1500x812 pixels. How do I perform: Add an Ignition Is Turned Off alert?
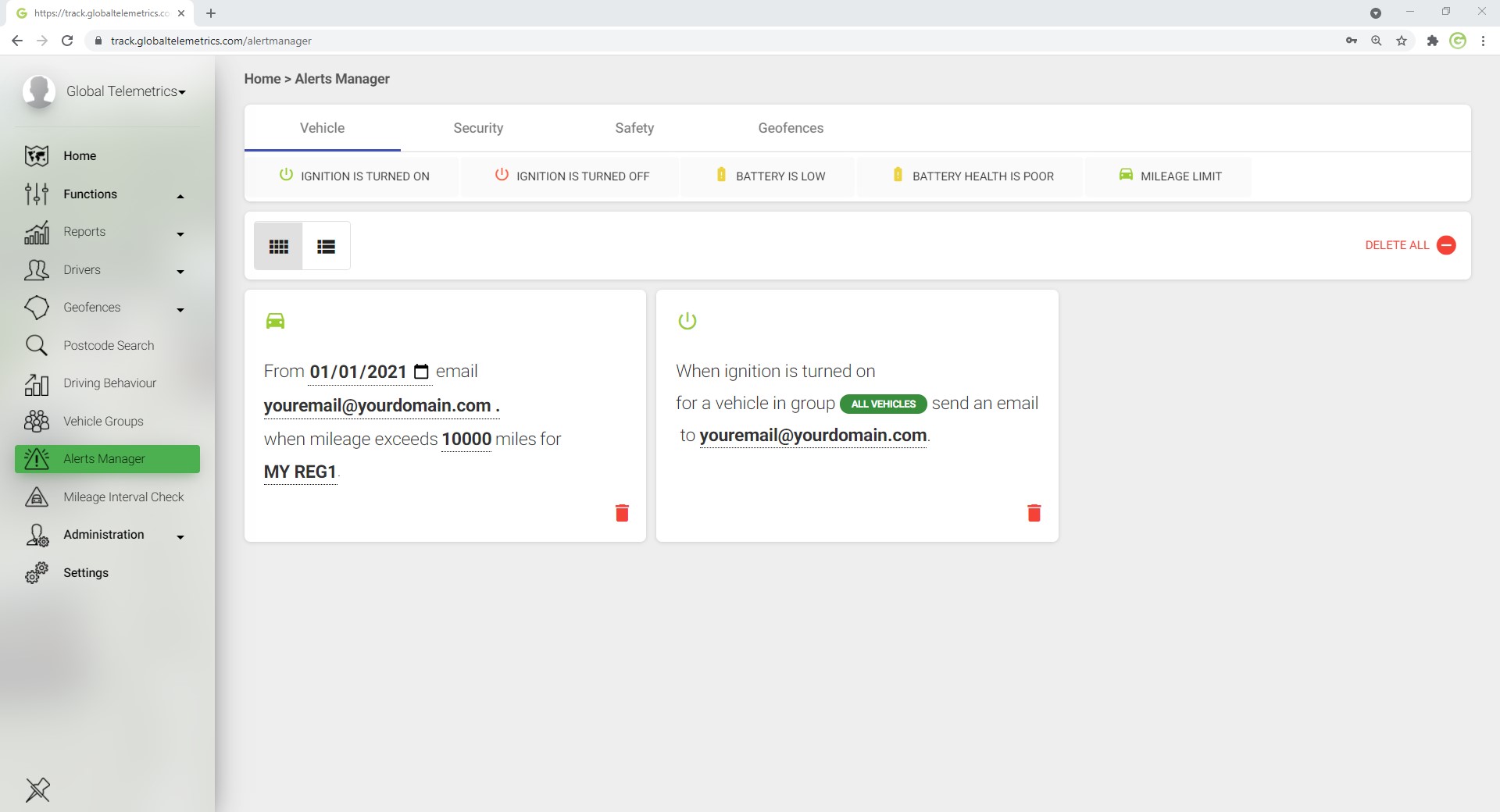point(572,176)
